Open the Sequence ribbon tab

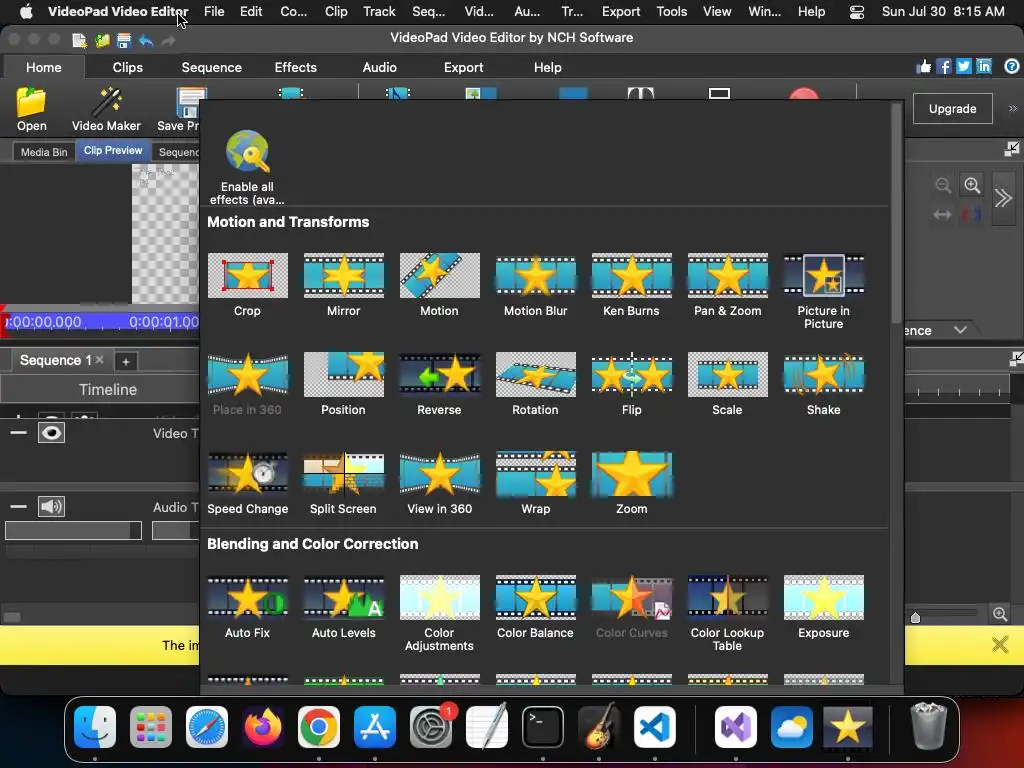coord(212,67)
